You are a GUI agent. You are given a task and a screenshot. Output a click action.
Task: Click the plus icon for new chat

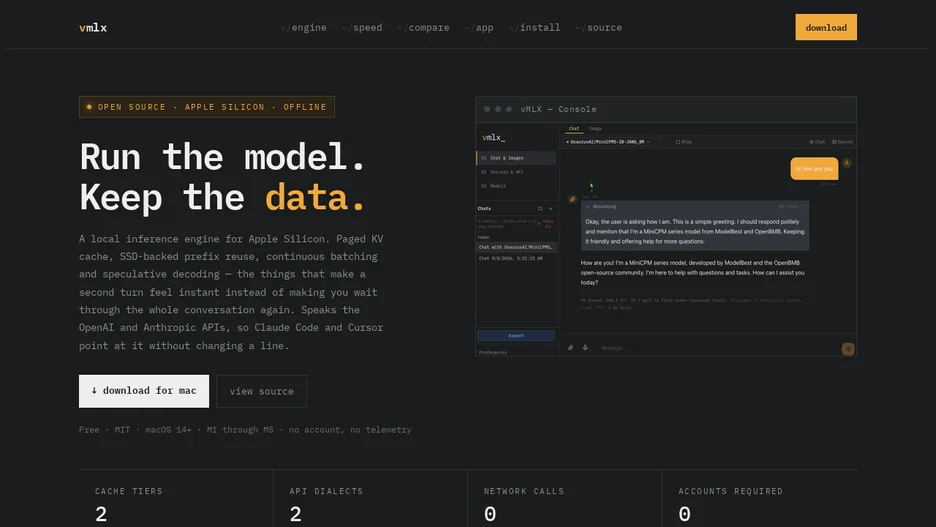coord(550,209)
